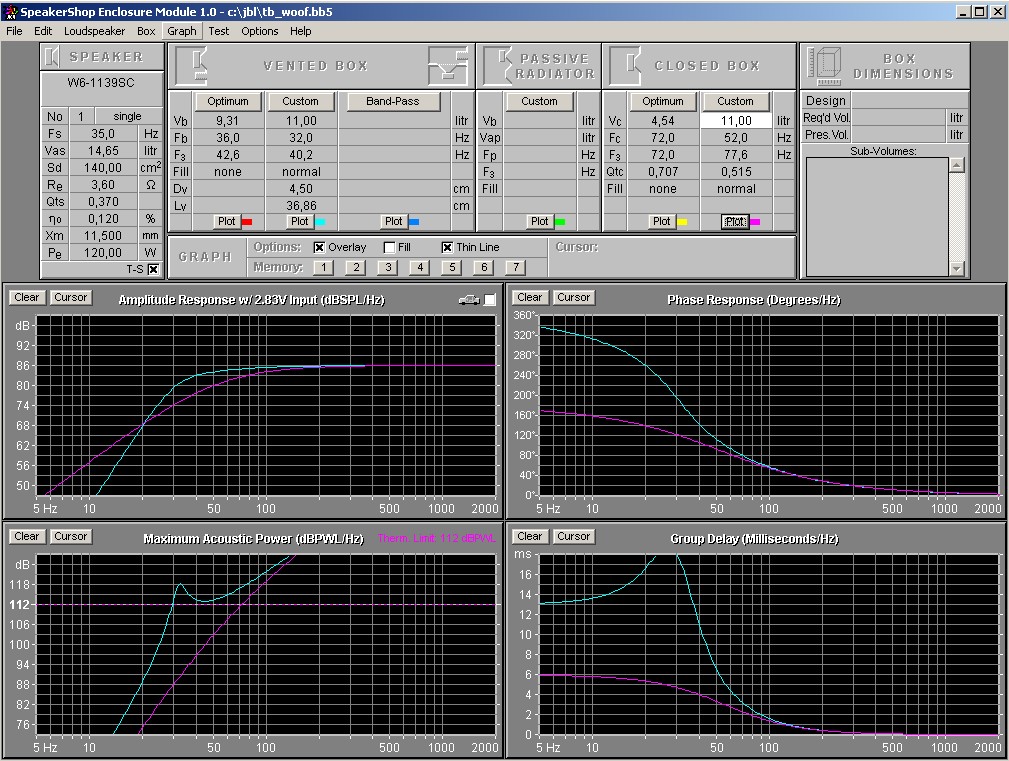
Task: Click the Closed Box custom Vc value field
Action: click(x=735, y=120)
